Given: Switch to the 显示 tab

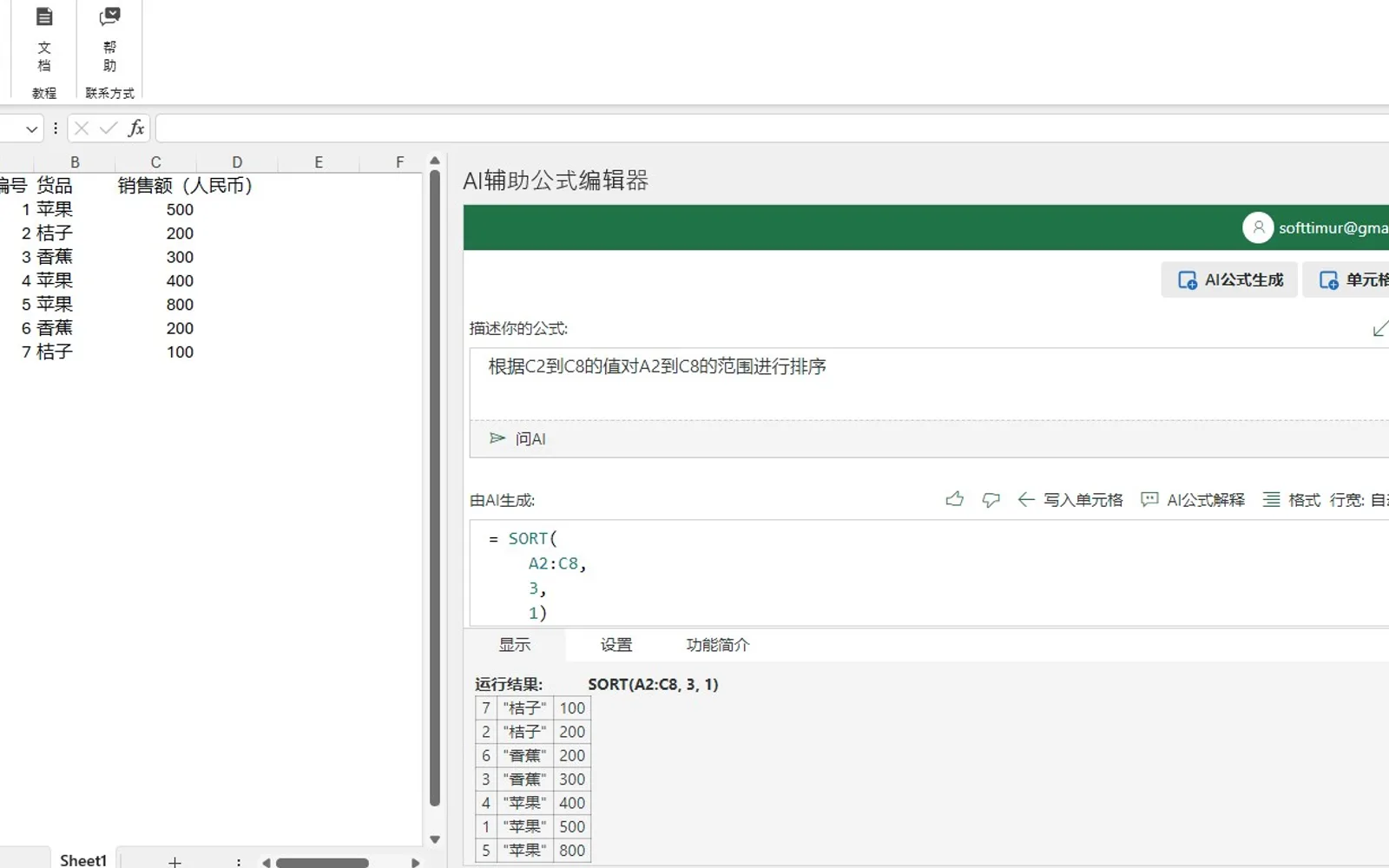Looking at the screenshot, I should click(x=514, y=645).
